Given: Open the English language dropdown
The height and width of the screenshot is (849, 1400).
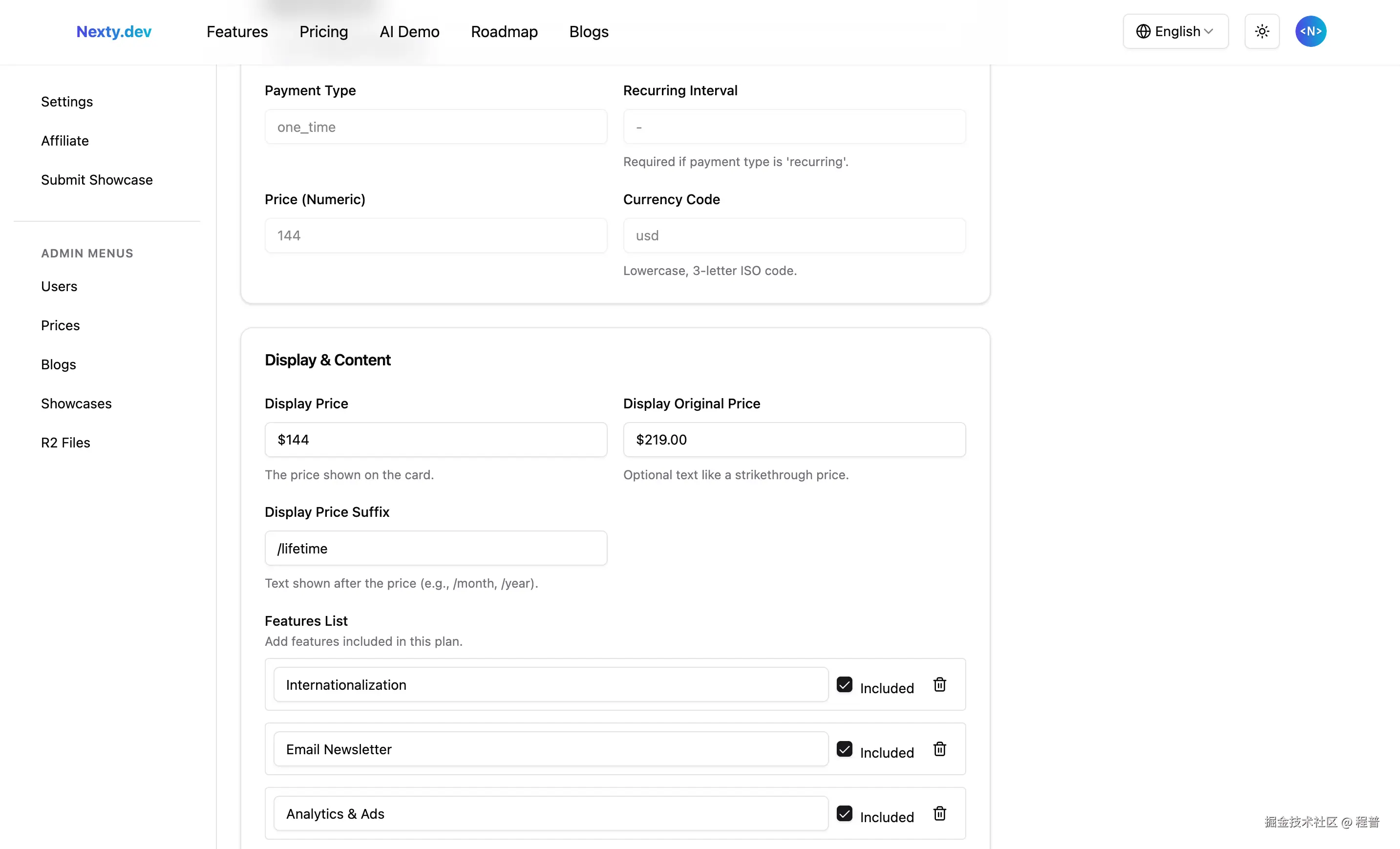Looking at the screenshot, I should (1175, 31).
